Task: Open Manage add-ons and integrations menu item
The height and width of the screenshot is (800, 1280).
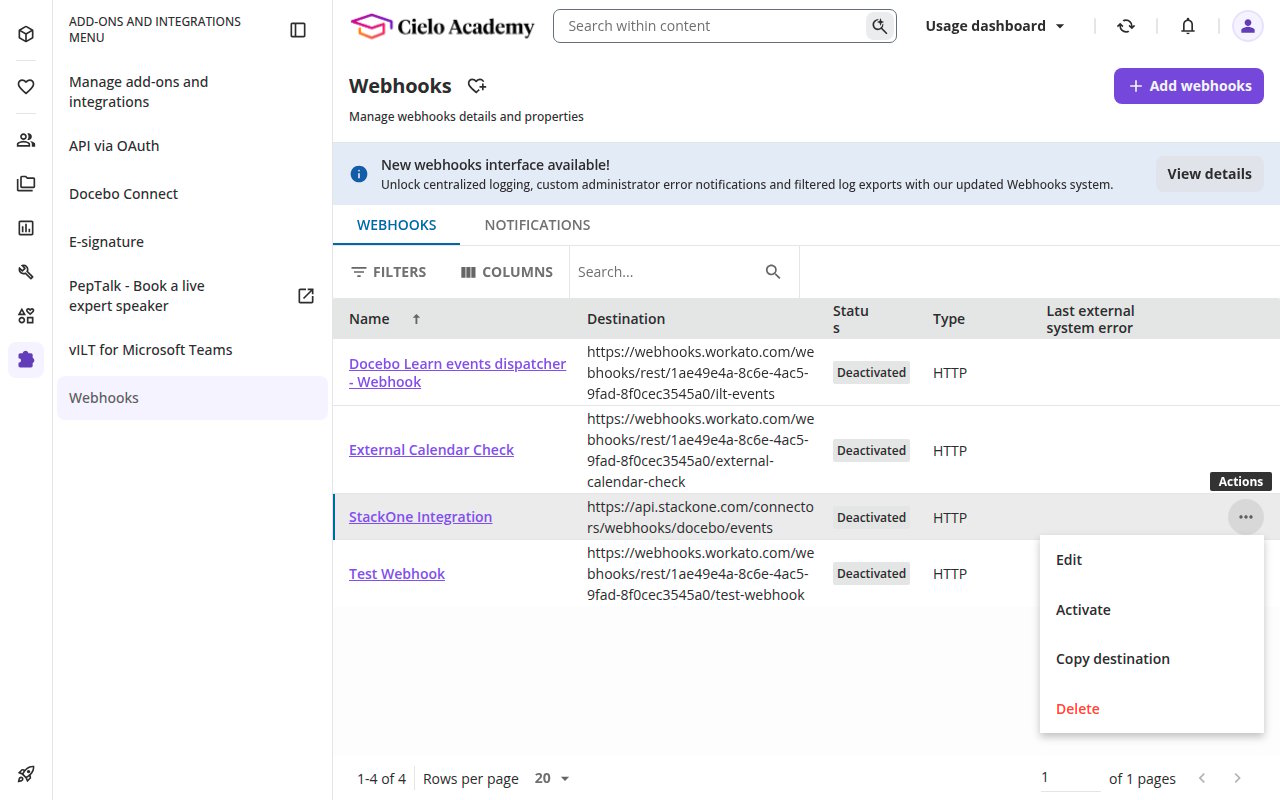Action: (x=192, y=92)
